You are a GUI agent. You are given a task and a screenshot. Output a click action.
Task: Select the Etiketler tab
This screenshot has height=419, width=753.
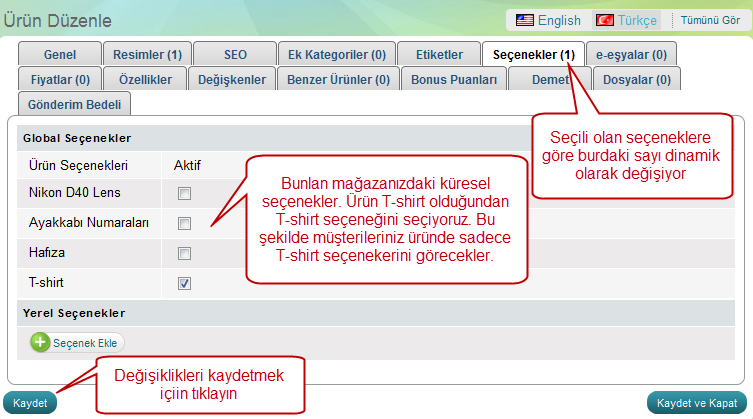(437, 54)
